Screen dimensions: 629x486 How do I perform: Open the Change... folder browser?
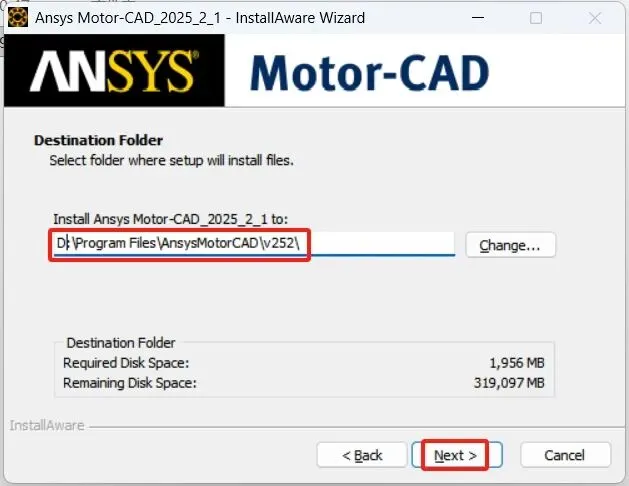(510, 245)
